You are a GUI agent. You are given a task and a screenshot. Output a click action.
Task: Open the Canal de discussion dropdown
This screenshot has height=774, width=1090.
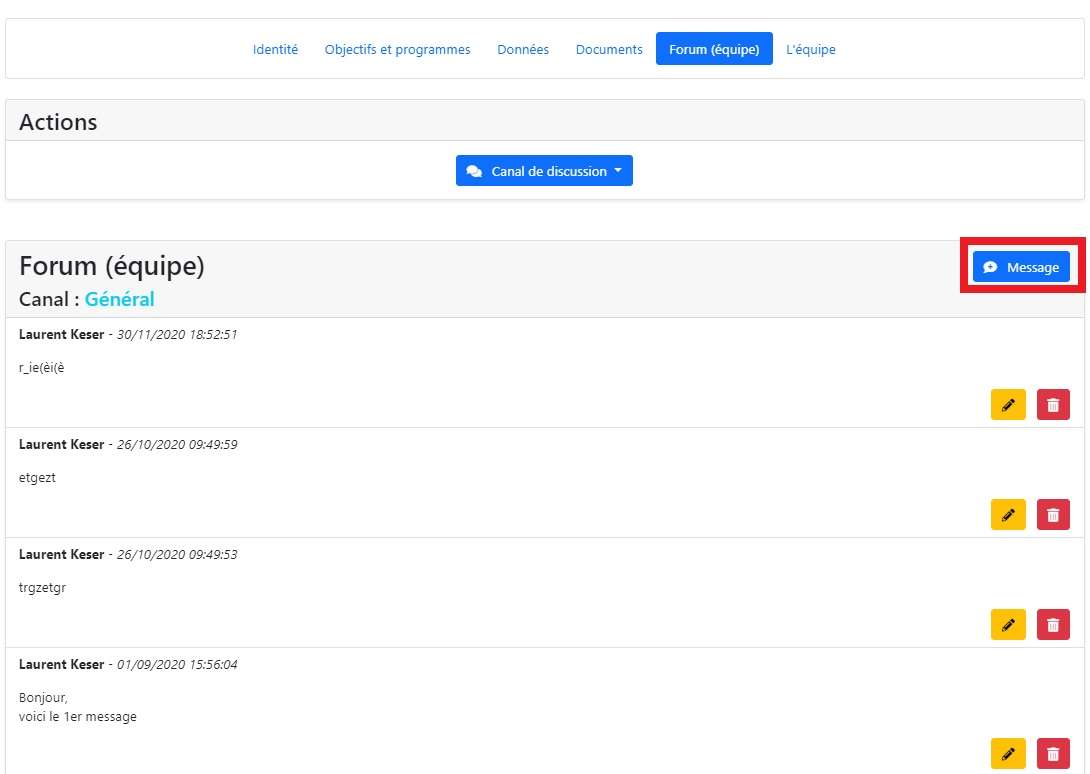pyautogui.click(x=544, y=171)
